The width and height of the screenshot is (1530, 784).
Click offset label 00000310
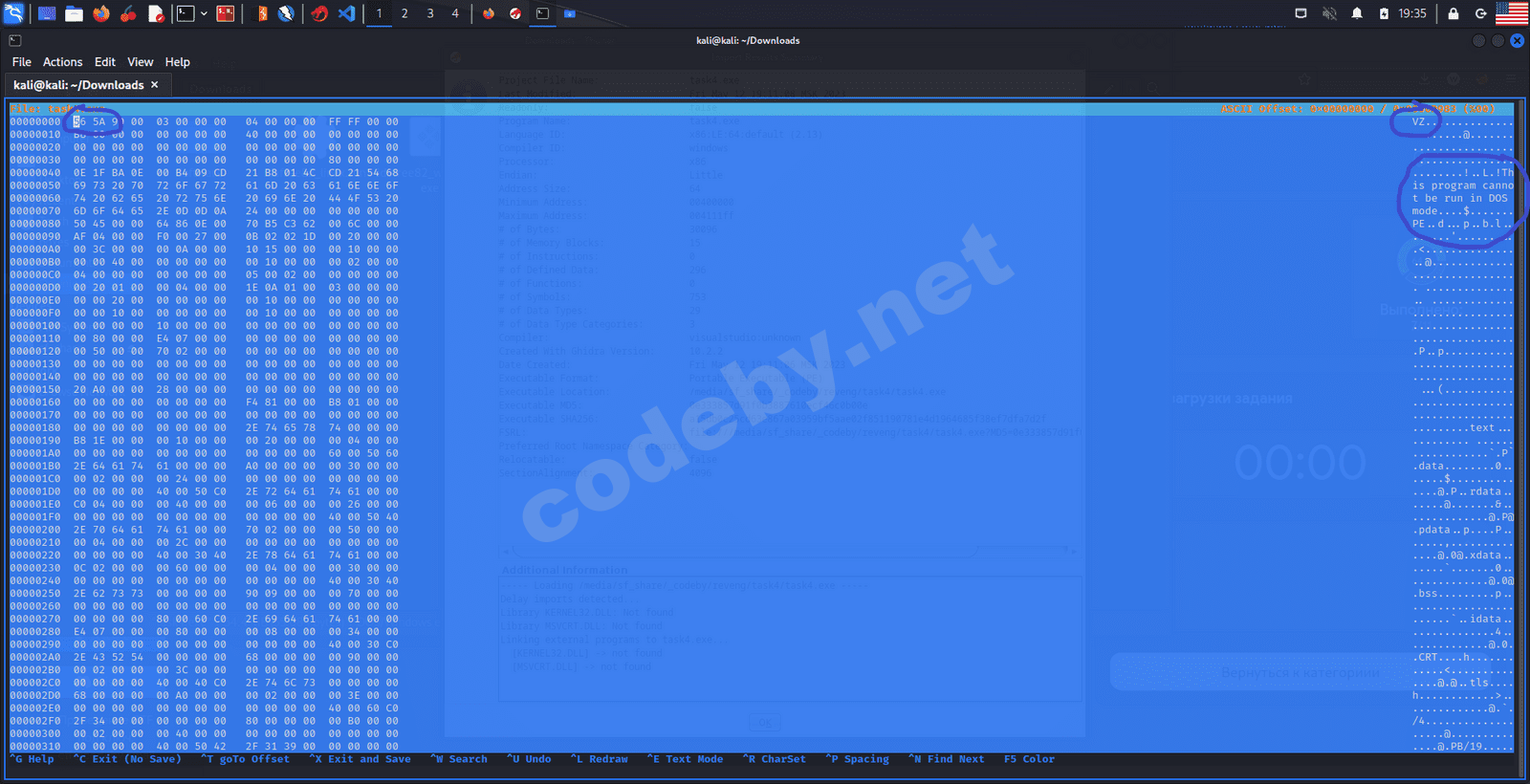(35, 747)
